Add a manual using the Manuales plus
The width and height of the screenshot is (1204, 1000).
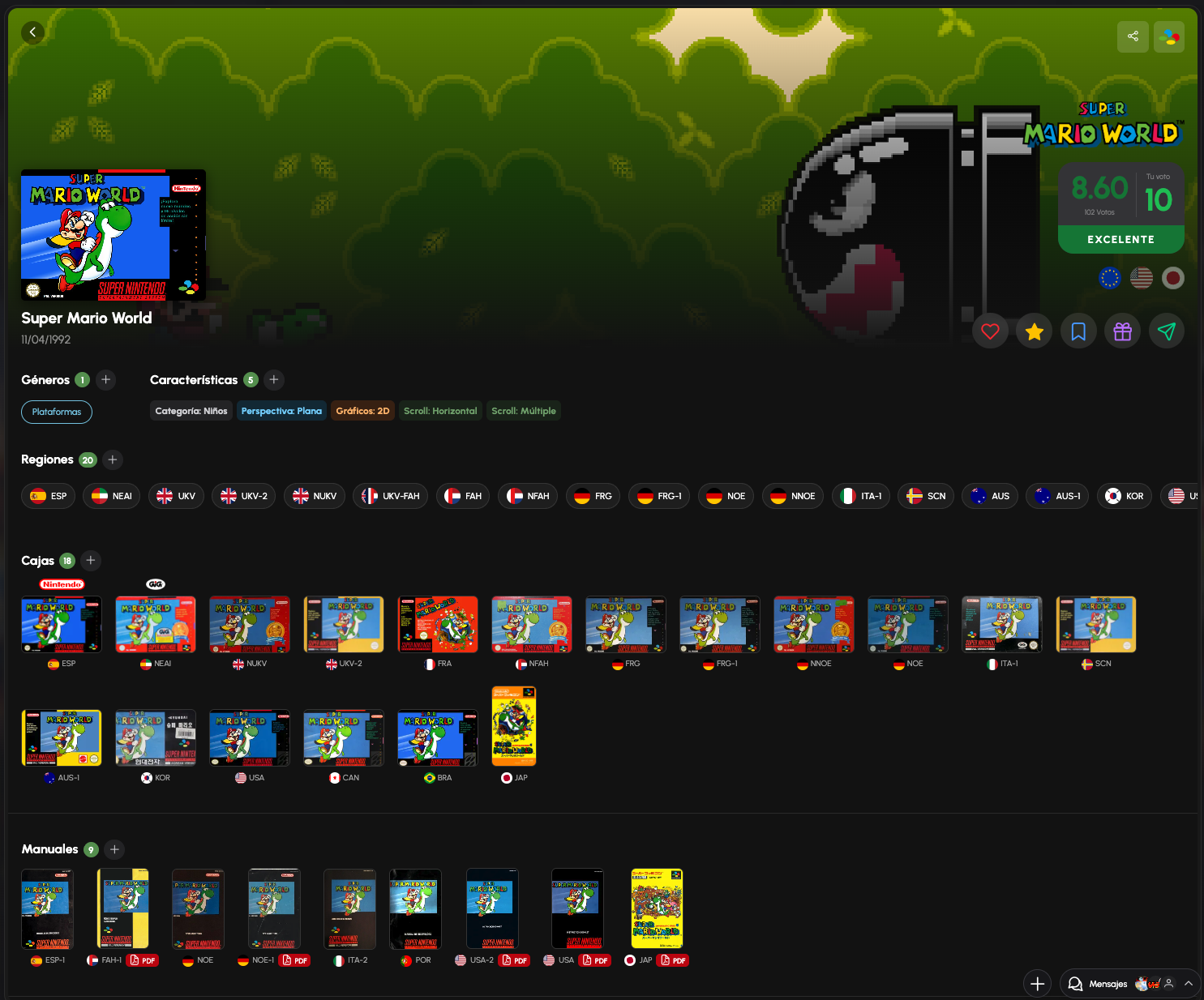[x=114, y=849]
